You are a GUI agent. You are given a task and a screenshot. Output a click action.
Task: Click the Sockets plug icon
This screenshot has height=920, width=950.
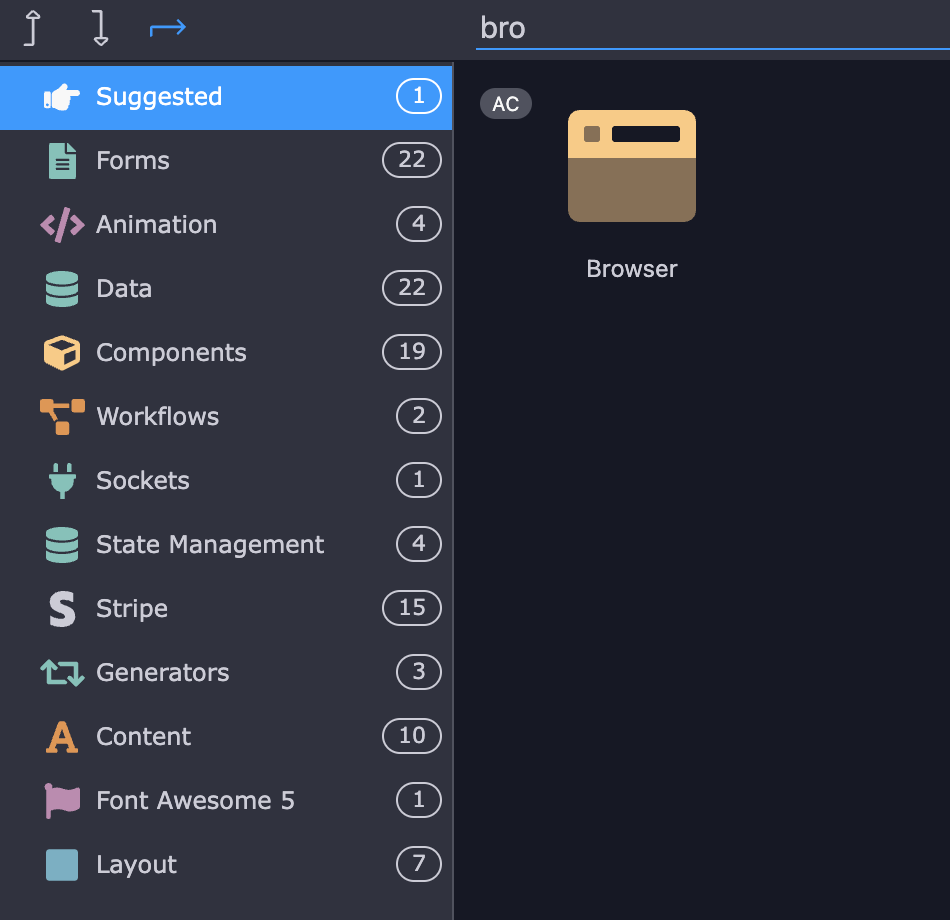pos(62,481)
